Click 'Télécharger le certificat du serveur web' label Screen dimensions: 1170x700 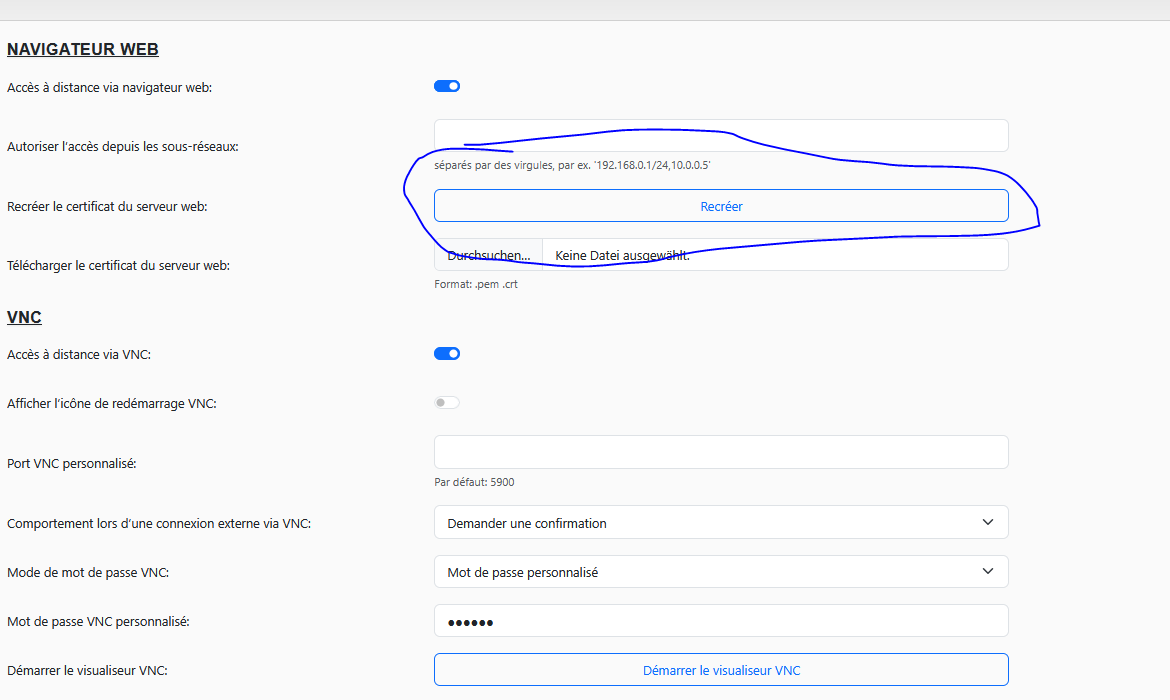tap(118, 266)
